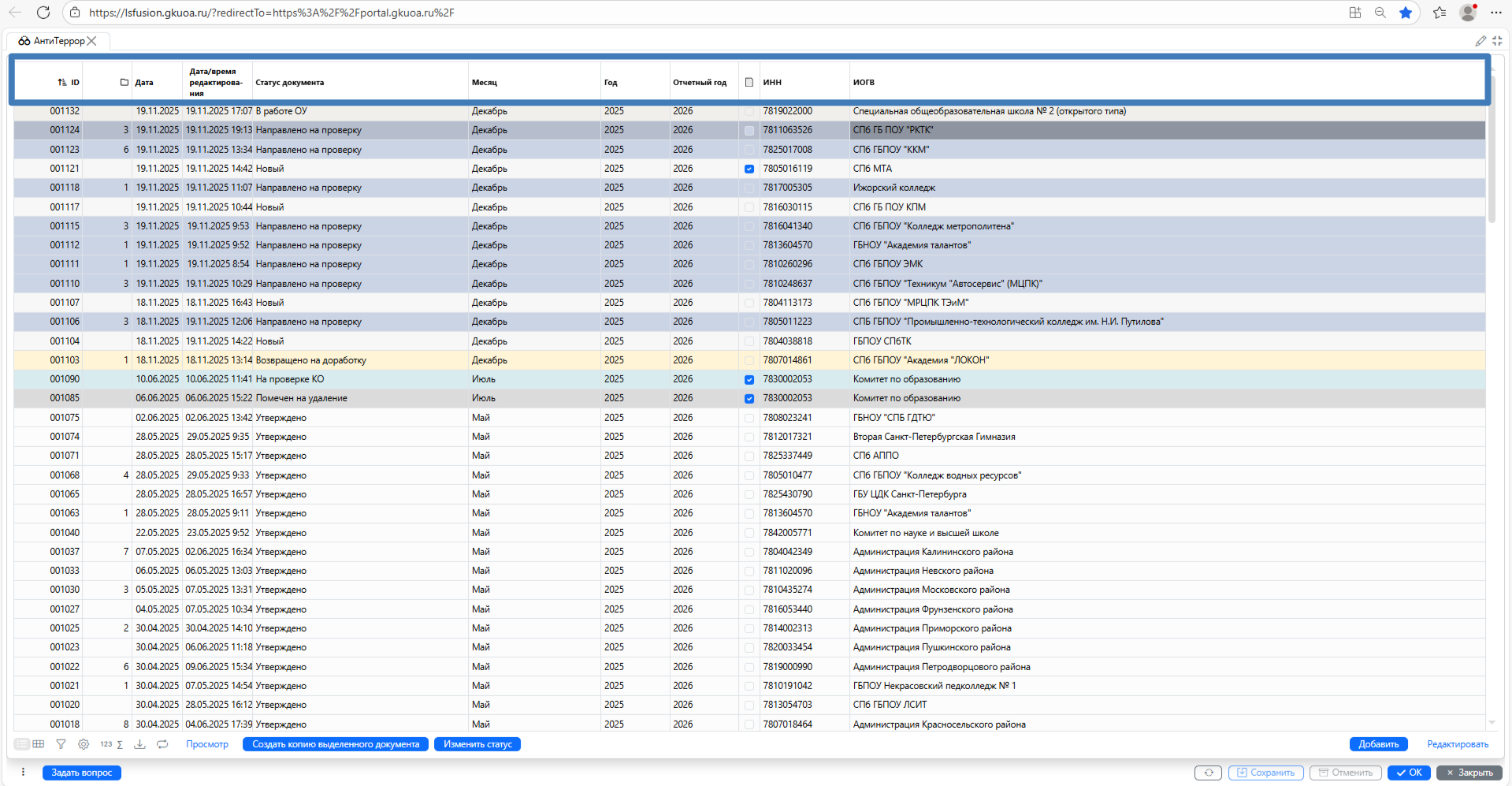Click the 'Статус документа' column header
This screenshot has width=1512, height=786.
point(290,82)
